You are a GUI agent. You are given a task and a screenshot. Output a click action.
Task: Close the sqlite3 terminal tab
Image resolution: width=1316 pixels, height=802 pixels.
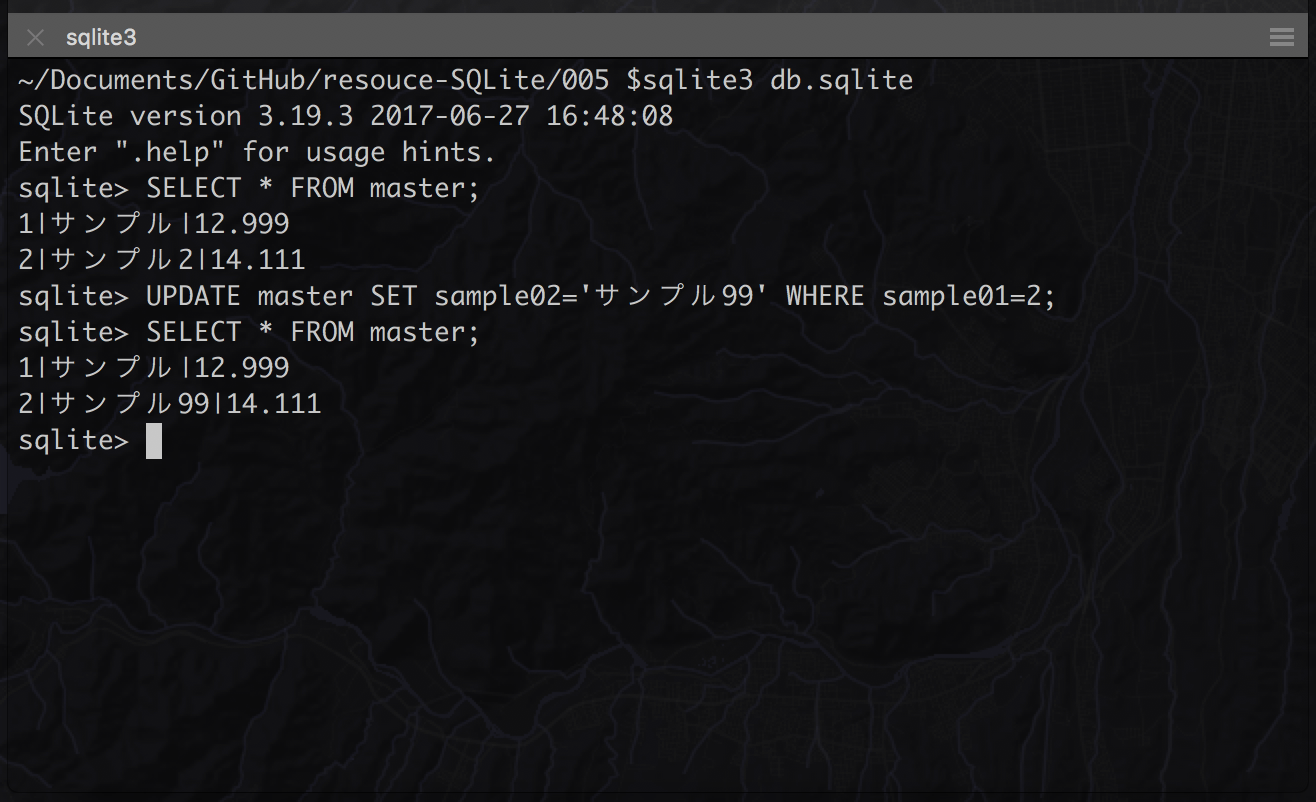point(36,38)
